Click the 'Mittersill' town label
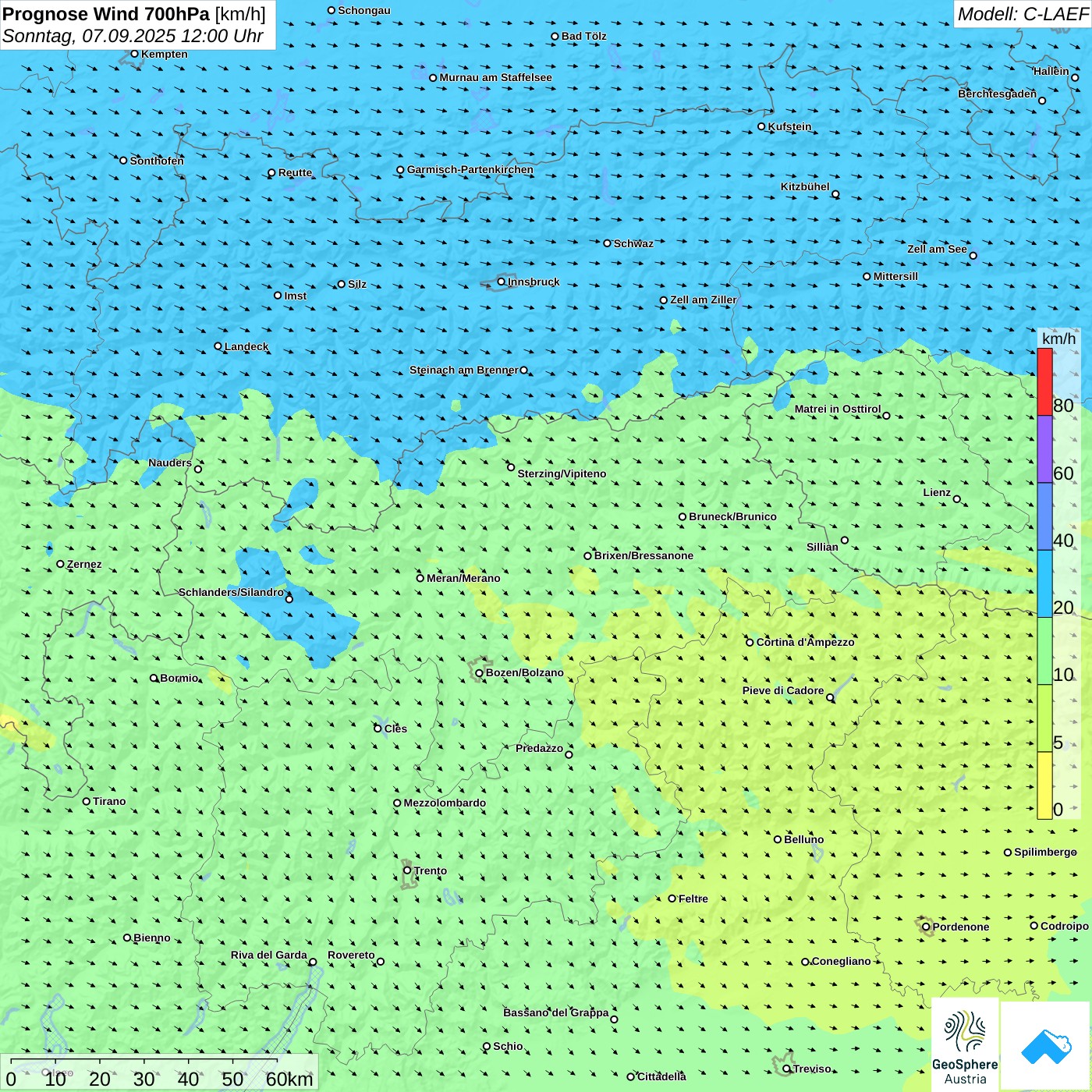The height and width of the screenshot is (1092, 1092). (895, 276)
